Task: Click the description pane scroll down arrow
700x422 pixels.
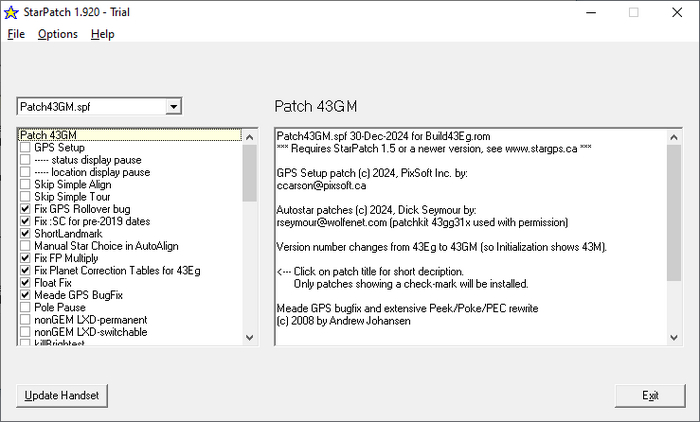Action: coord(674,338)
